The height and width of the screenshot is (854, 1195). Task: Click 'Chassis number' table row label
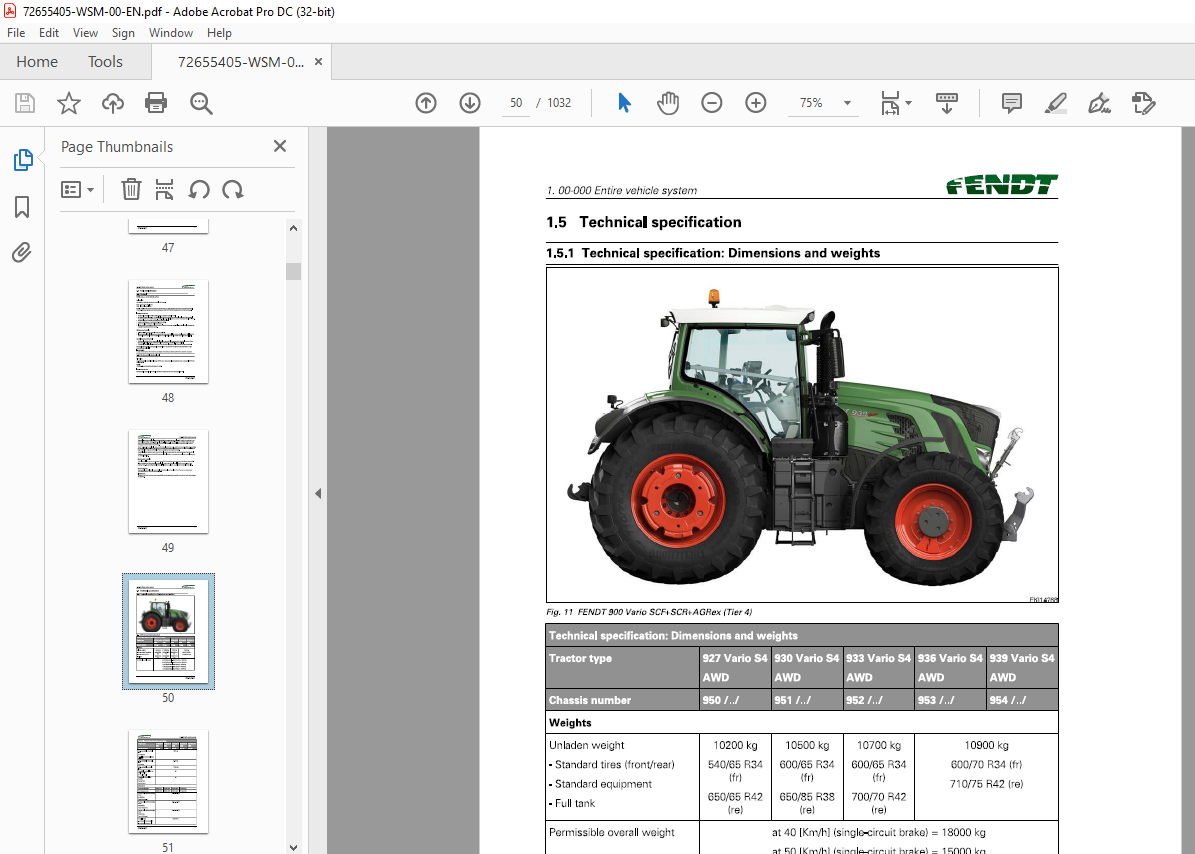590,700
